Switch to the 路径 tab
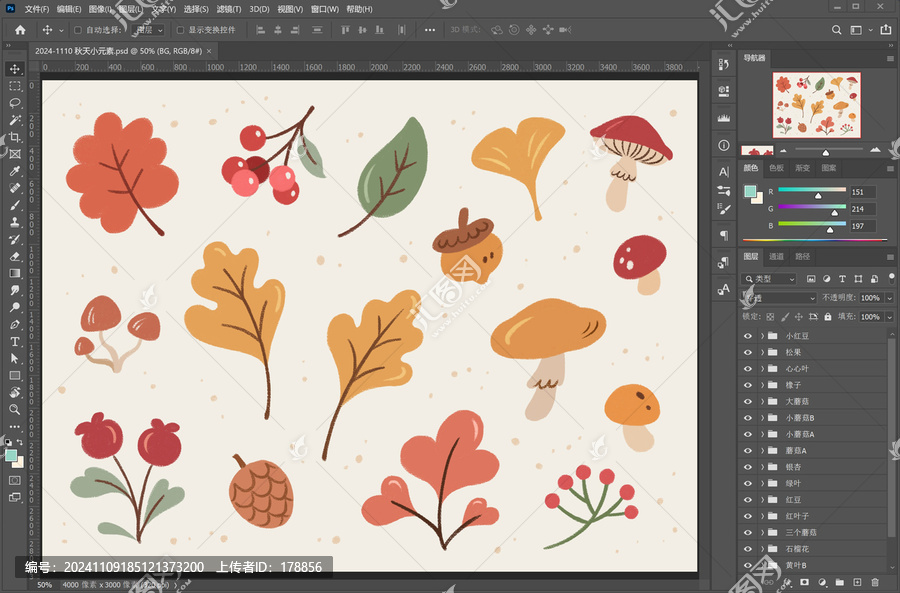 [802, 257]
